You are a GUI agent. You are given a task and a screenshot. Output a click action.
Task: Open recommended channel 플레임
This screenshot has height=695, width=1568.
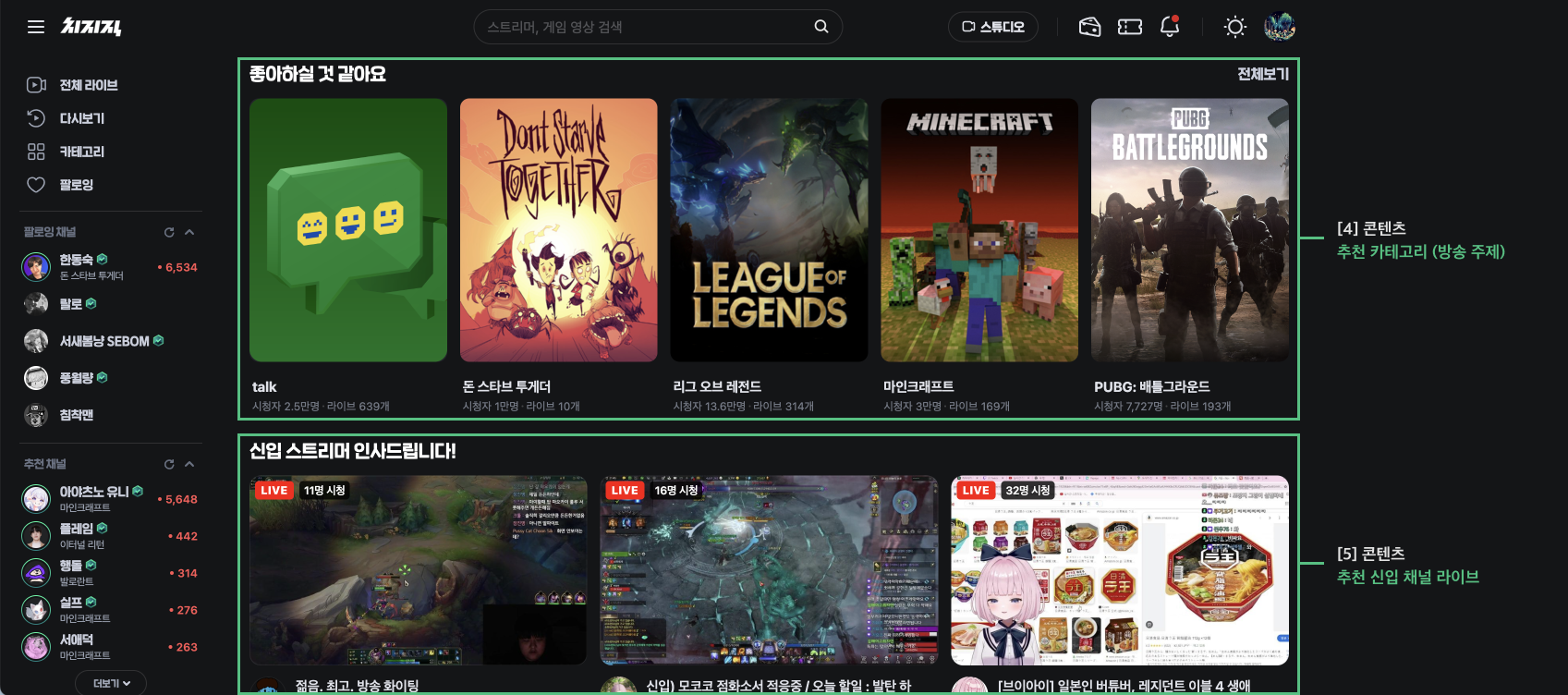[x=110, y=536]
